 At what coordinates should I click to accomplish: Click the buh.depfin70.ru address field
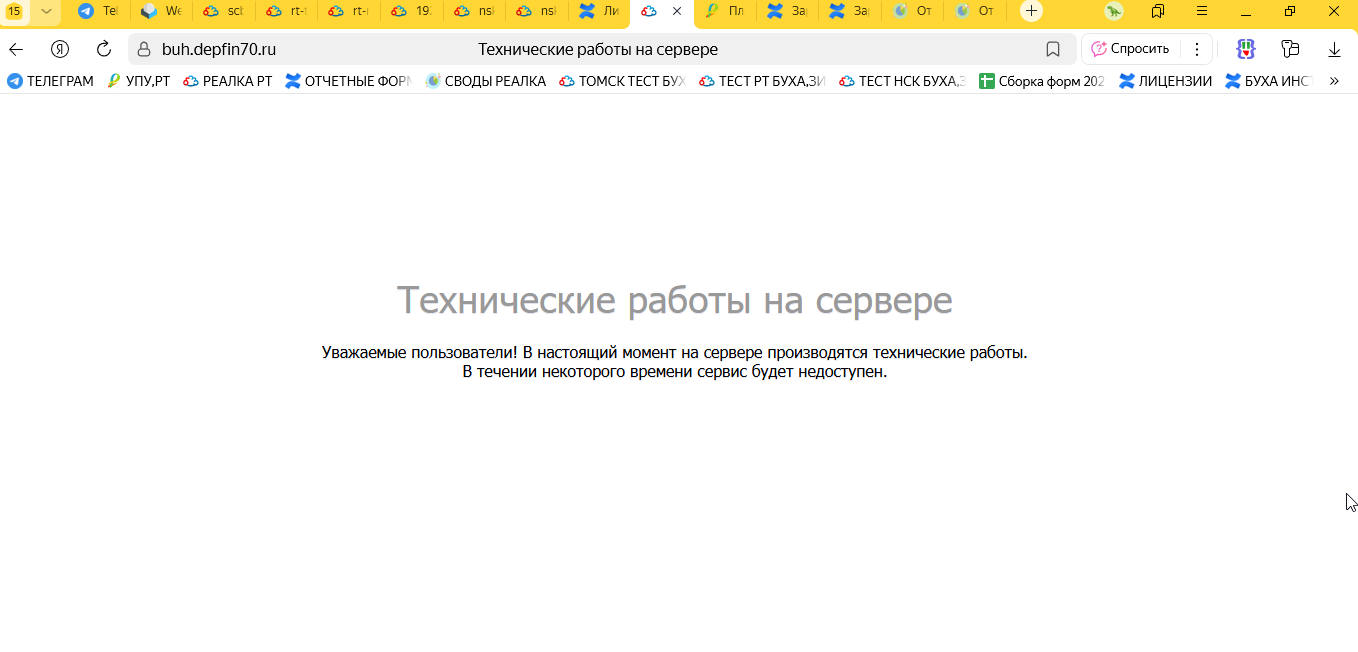point(219,49)
